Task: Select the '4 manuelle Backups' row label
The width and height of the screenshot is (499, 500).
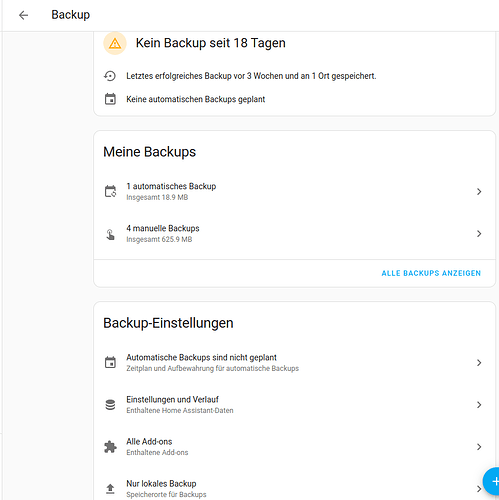Action: (163, 228)
